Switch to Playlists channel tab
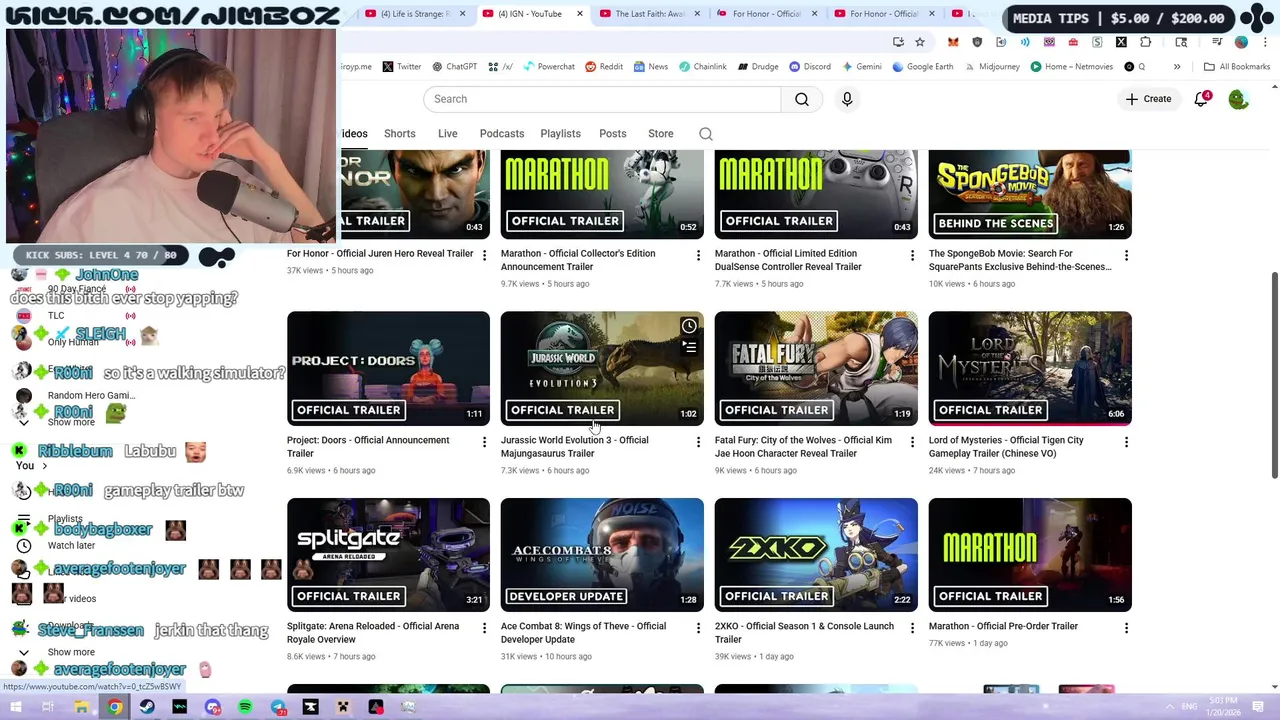 560,134
